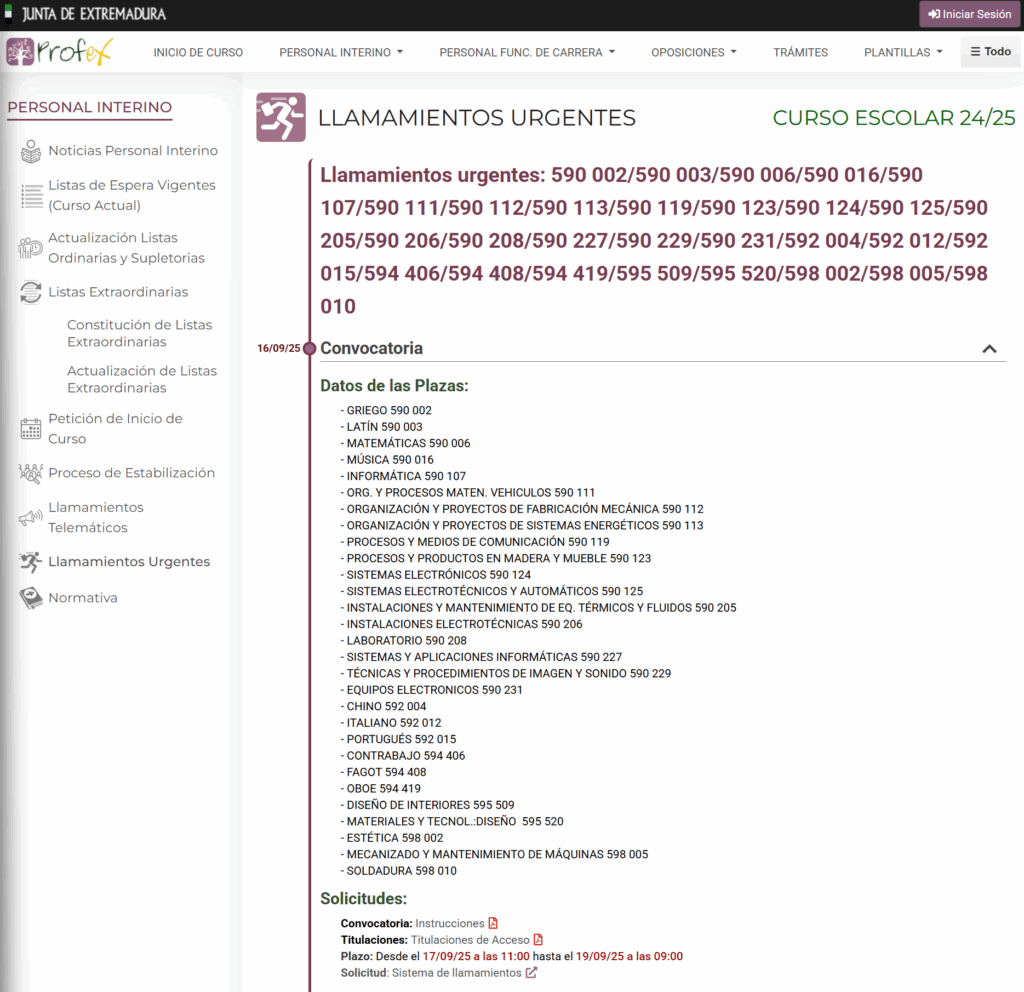This screenshot has height=992, width=1024.
Task: Open the Personal Func. de Carrera dropdown
Action: [527, 52]
